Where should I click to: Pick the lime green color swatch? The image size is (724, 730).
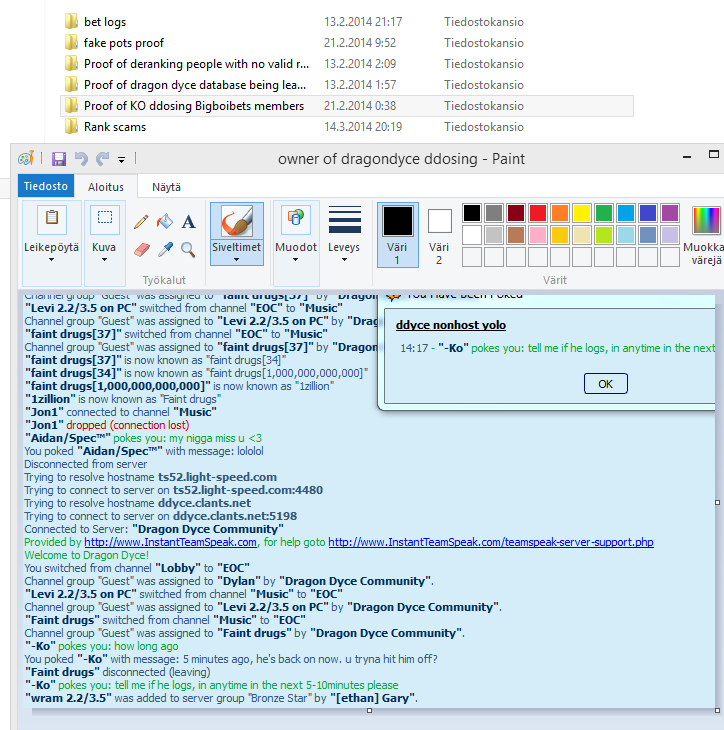(604, 235)
